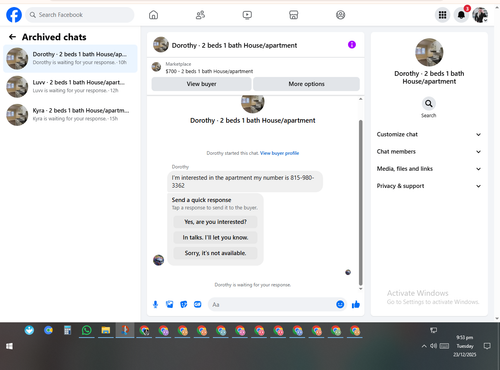This screenshot has height=370, width=500.
Task: Open Calculator from the taskbar
Action: tap(68, 330)
